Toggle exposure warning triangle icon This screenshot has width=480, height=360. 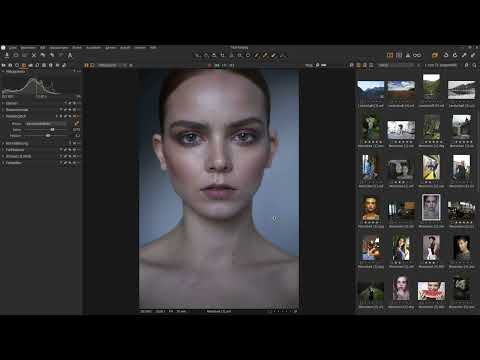408,55
